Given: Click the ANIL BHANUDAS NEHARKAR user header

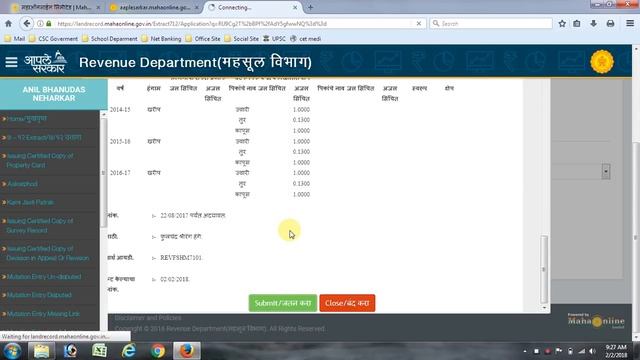Looking at the screenshot, I should point(54,94).
